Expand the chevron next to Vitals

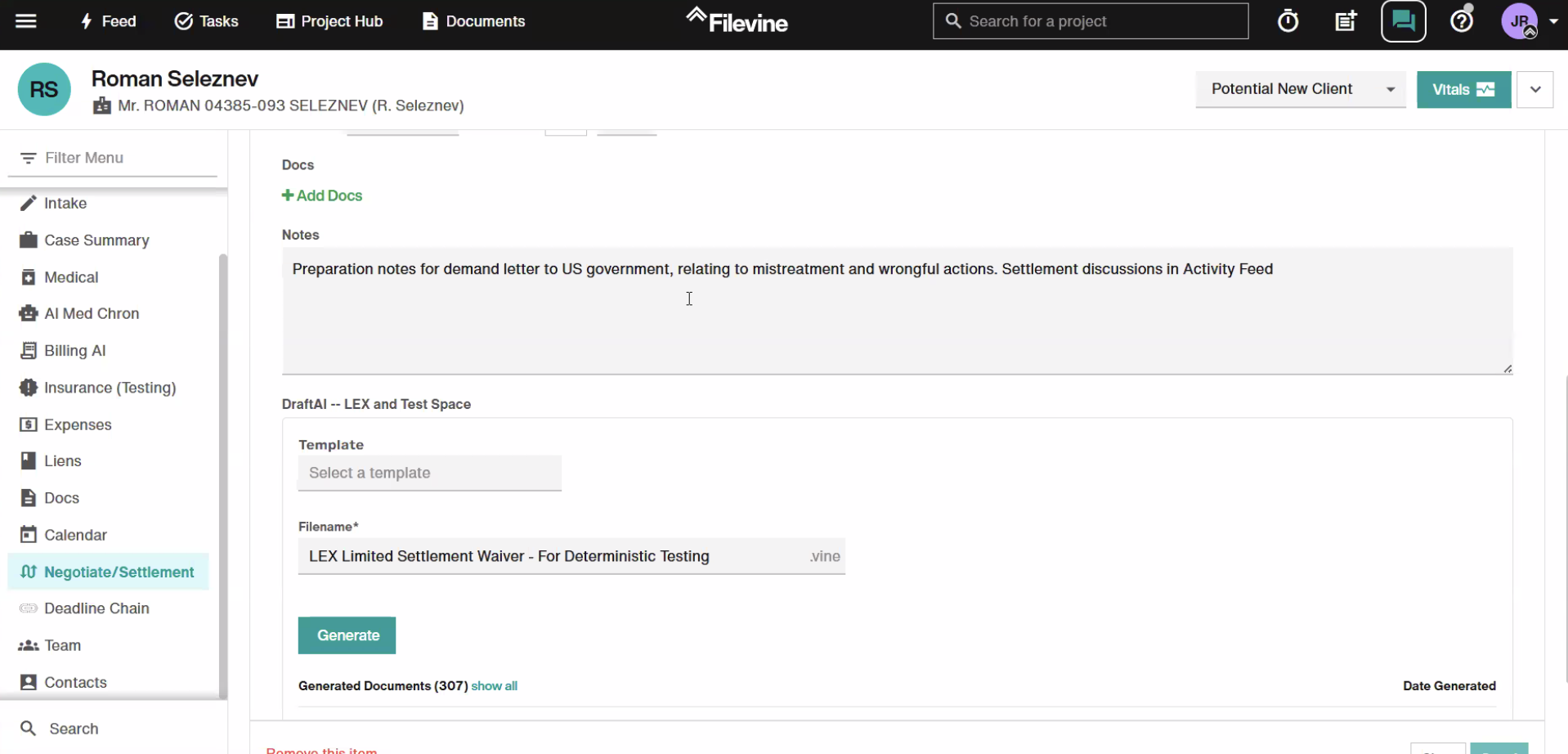click(x=1534, y=89)
